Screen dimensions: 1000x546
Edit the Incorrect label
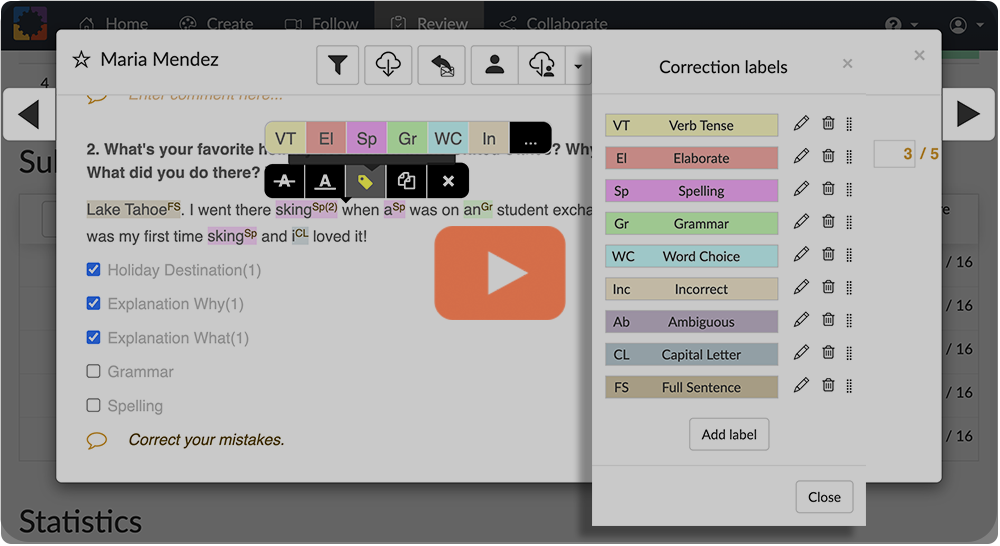tap(801, 287)
